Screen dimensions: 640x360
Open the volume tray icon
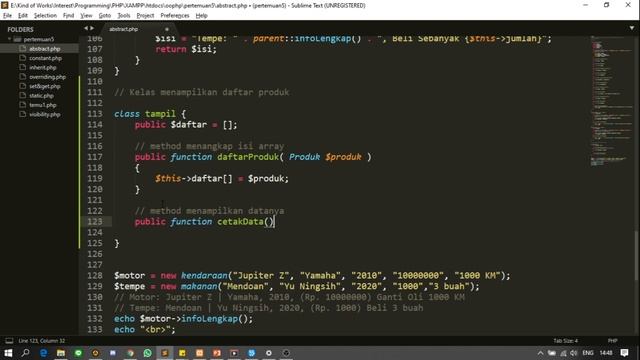coord(573,353)
